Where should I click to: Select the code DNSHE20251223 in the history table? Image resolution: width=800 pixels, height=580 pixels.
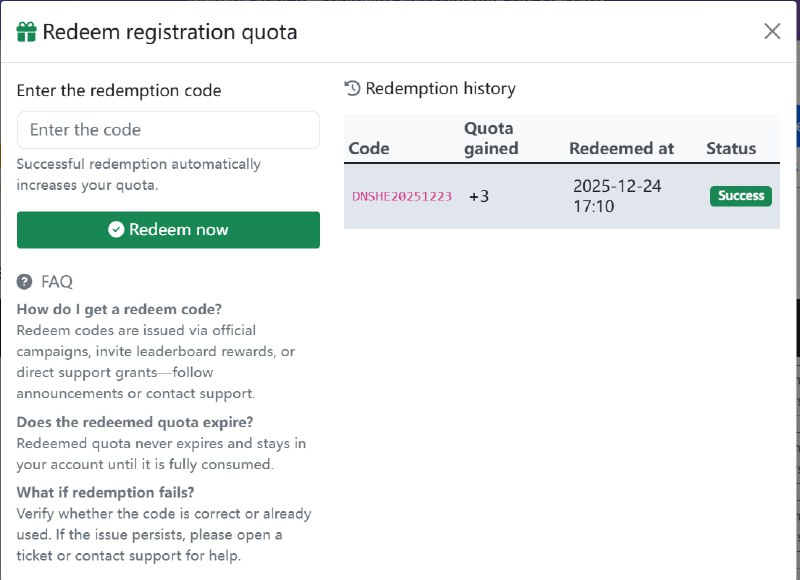click(x=400, y=196)
